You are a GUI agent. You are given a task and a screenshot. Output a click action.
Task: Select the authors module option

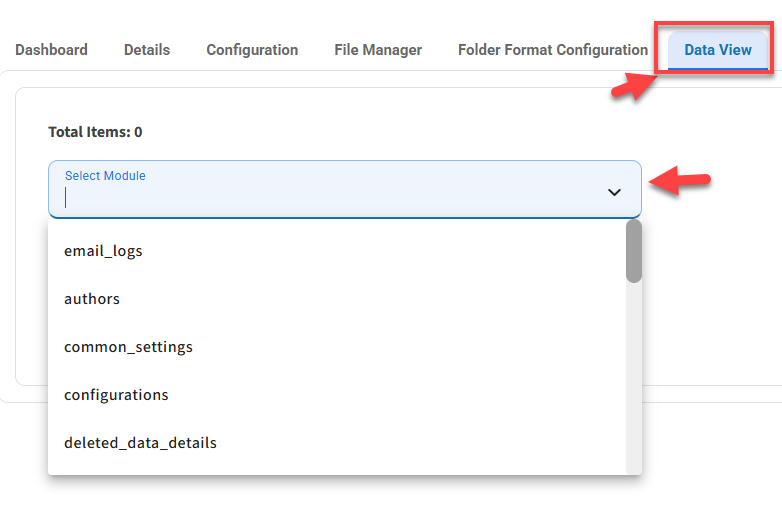point(92,299)
